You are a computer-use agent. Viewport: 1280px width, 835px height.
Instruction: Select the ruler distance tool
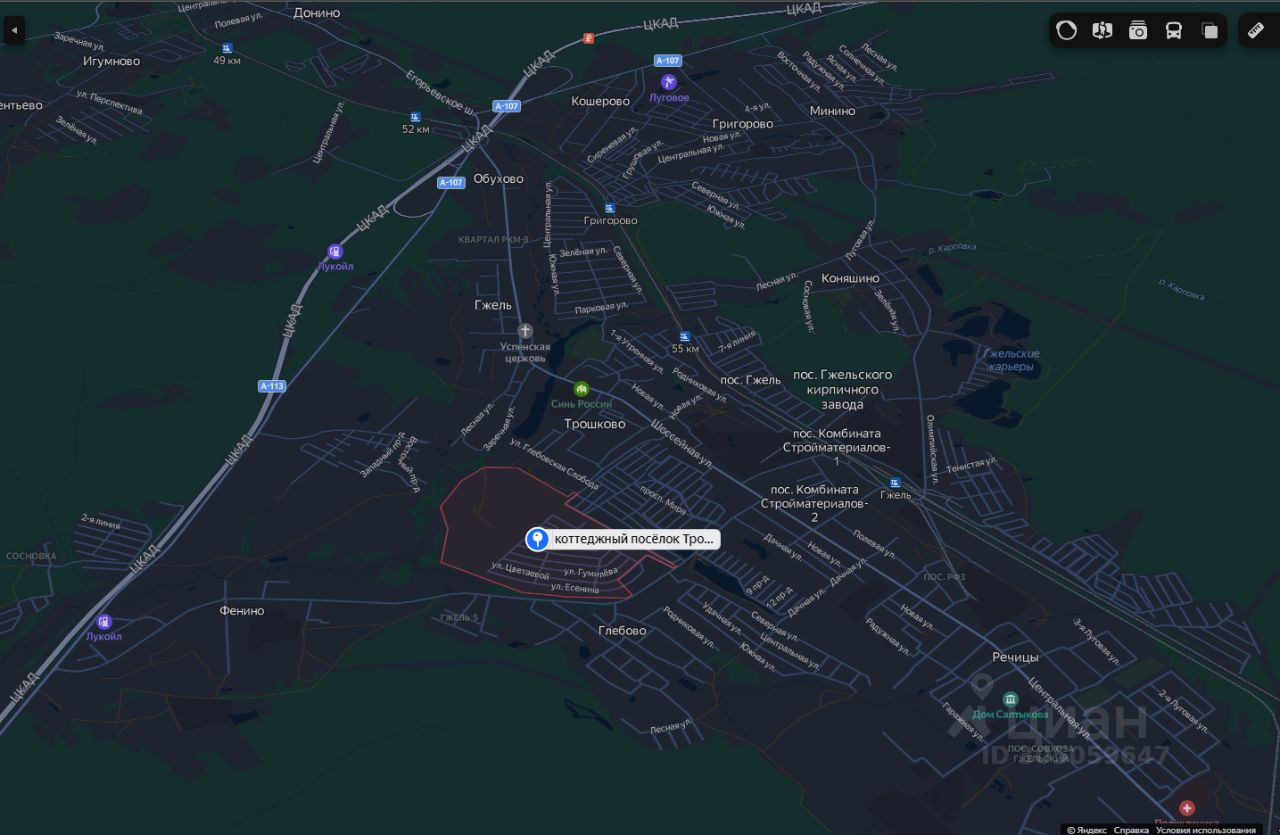tap(1257, 31)
